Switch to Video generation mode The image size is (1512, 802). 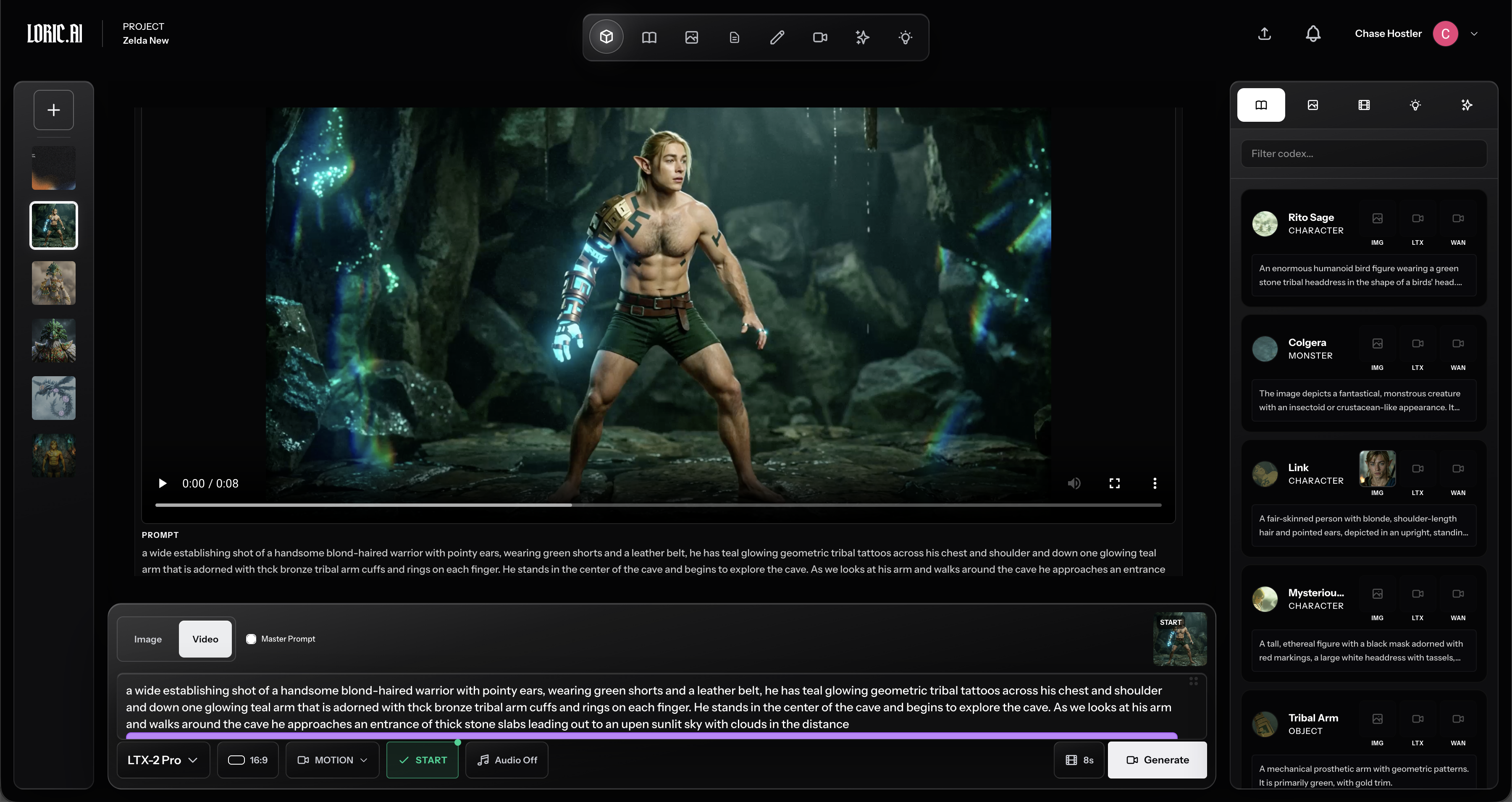point(205,639)
